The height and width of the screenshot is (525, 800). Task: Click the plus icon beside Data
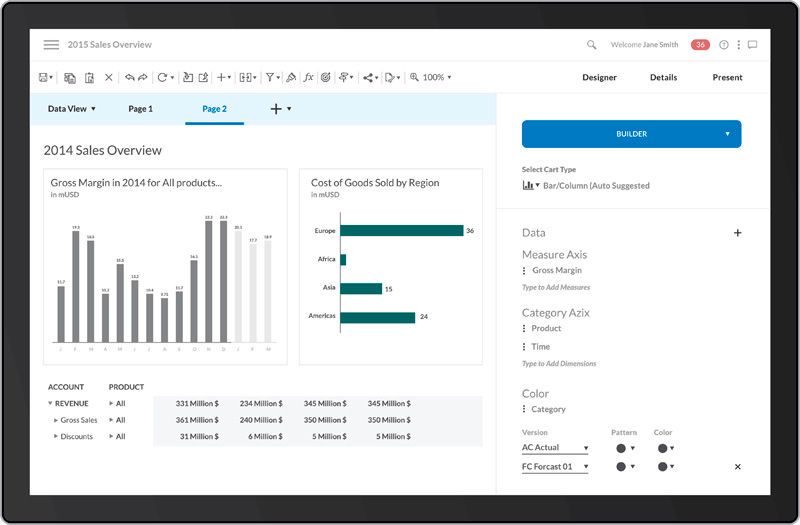click(738, 233)
